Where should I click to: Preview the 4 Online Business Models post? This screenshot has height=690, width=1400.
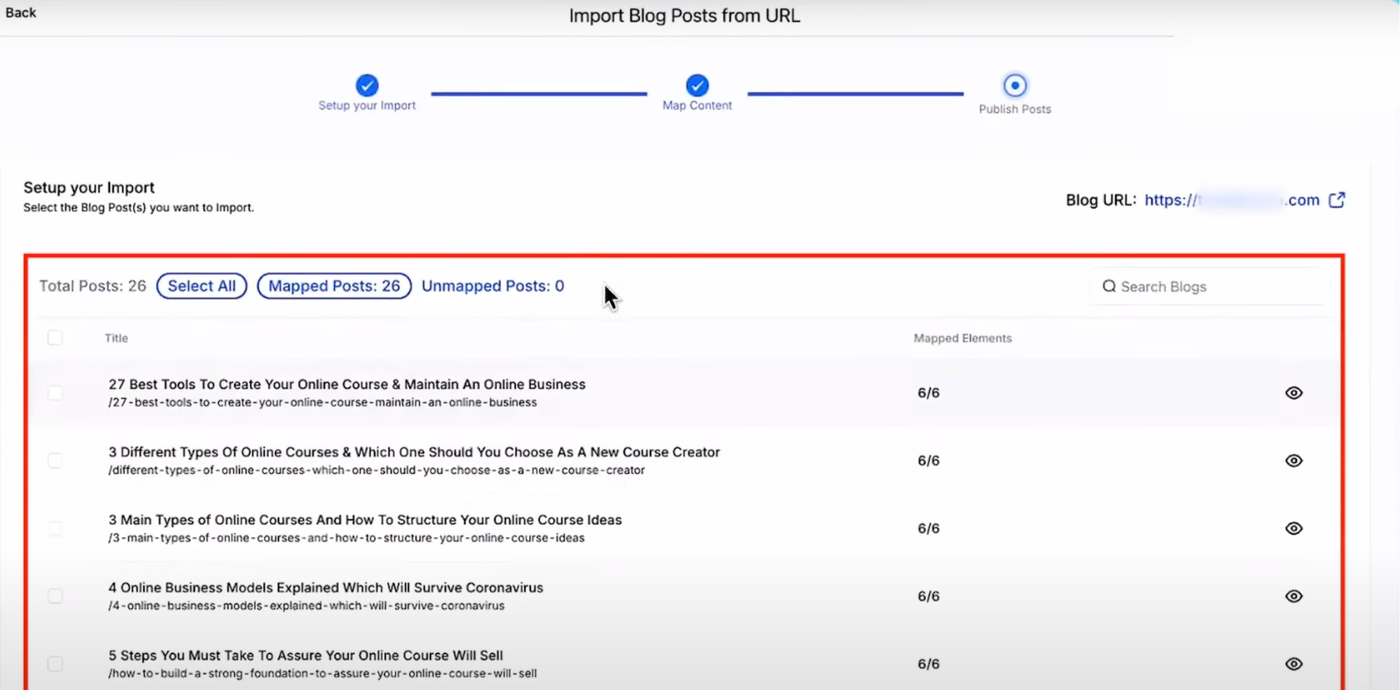coord(1293,596)
